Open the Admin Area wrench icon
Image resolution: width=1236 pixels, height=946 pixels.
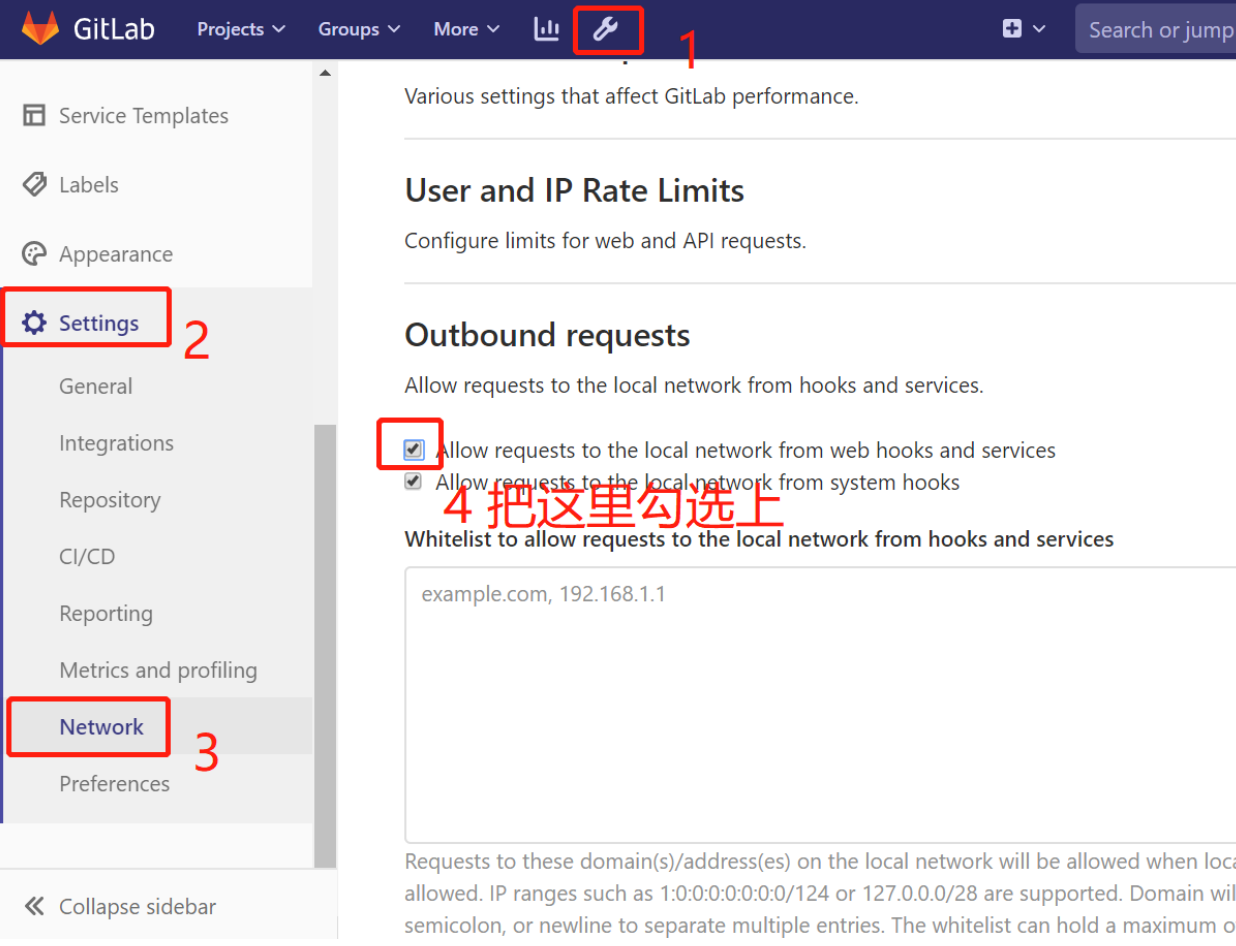[x=605, y=29]
